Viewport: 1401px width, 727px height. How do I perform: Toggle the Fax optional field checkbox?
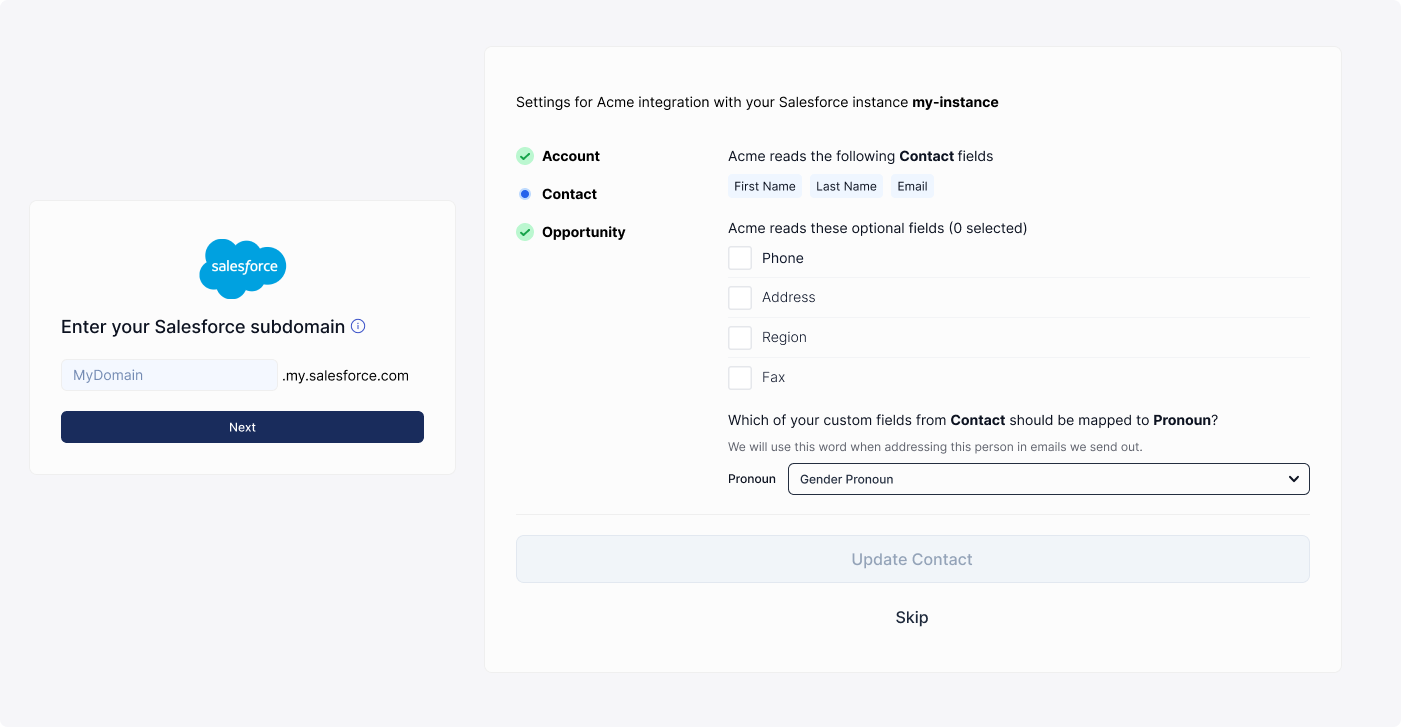[x=740, y=378]
